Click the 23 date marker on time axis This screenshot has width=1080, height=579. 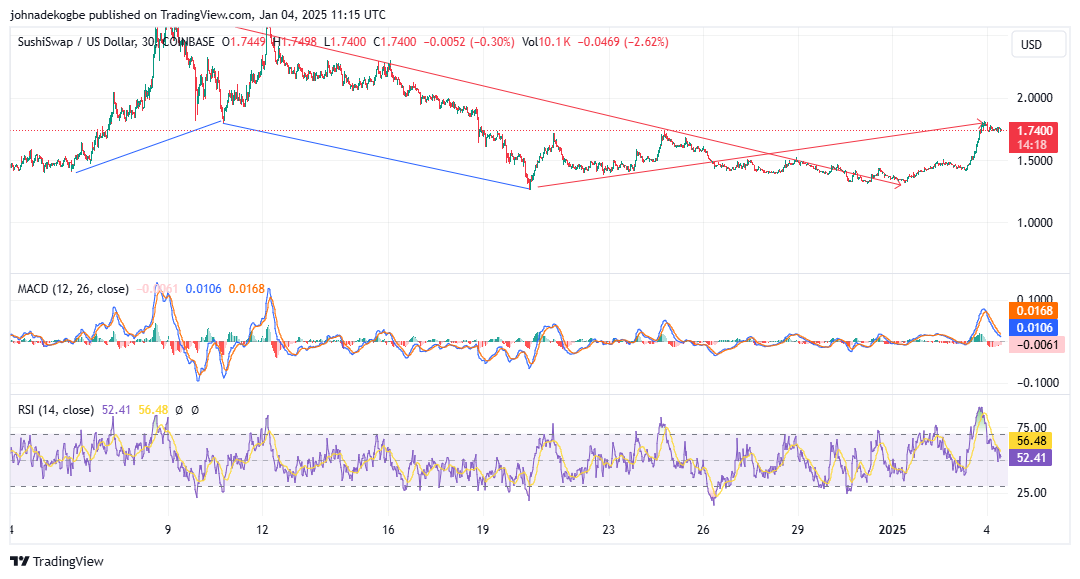pos(609,530)
